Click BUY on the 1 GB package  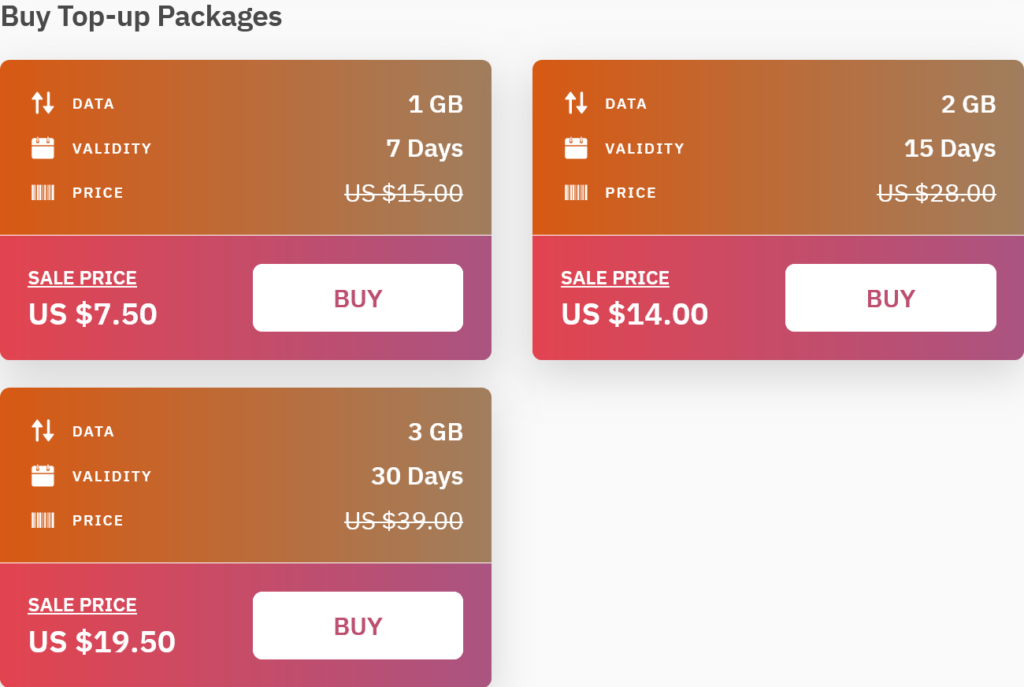[357, 297]
